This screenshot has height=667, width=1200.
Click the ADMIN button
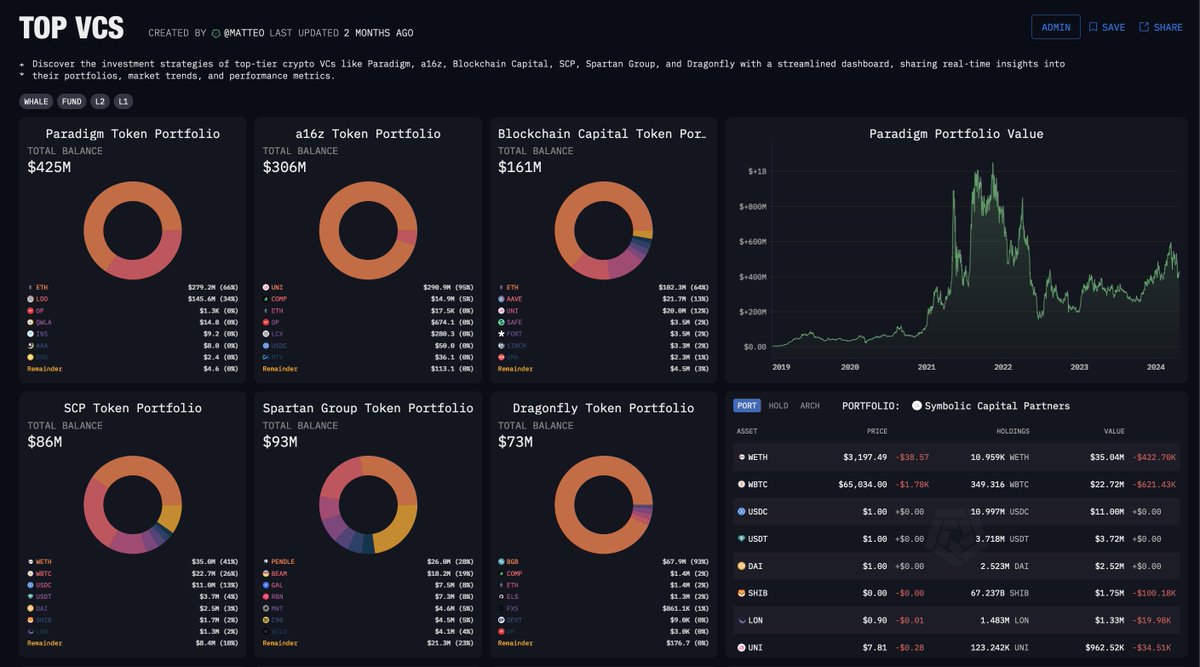1056,27
